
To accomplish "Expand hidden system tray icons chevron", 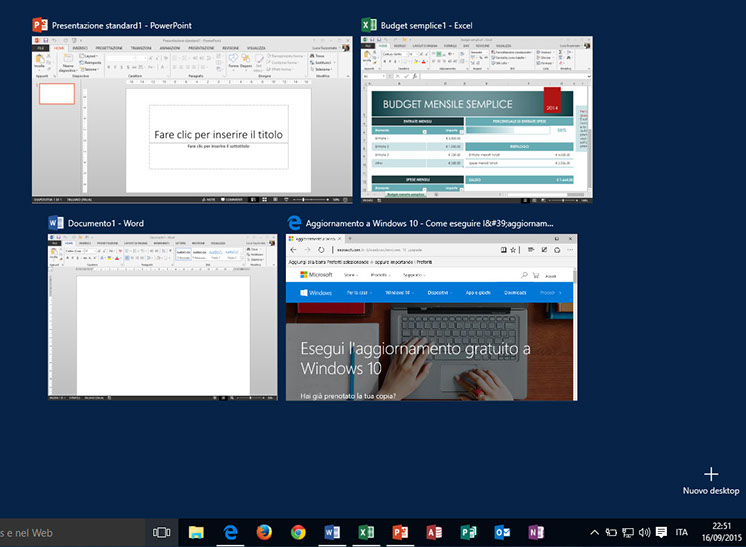I will (x=594, y=532).
